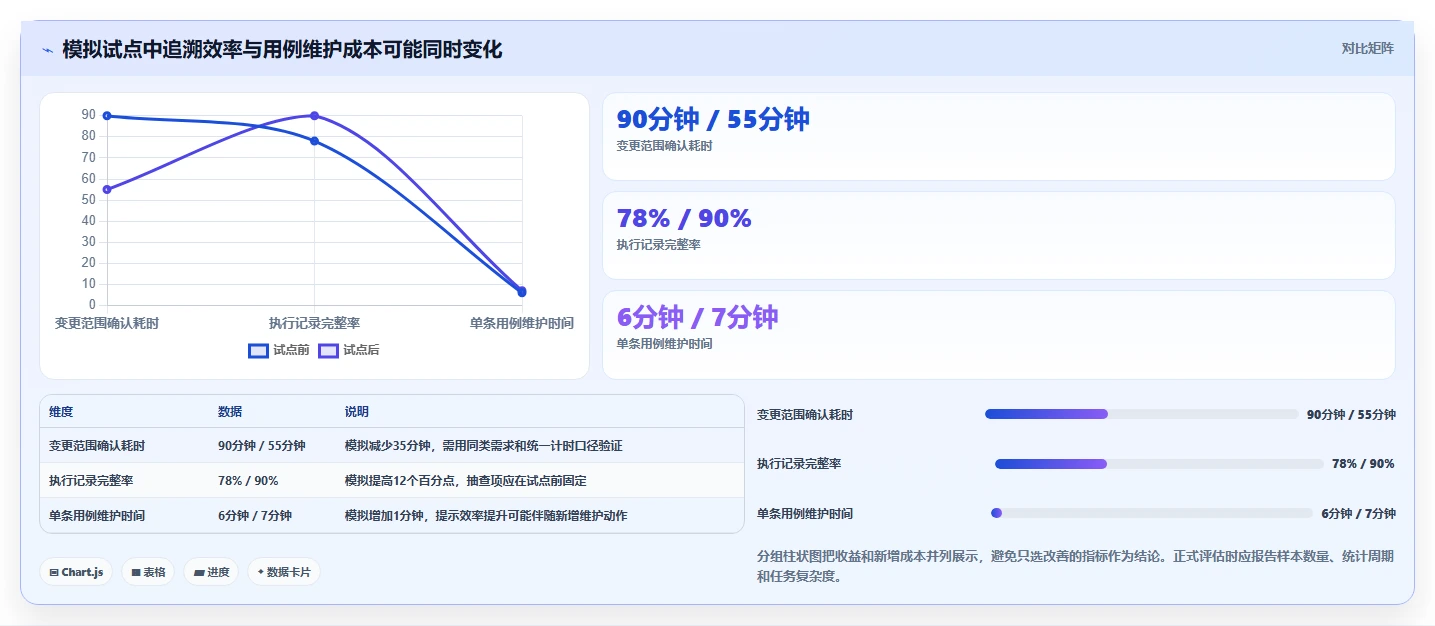Click x-axis label 执行记录完整率 under chart
The width and height of the screenshot is (1435, 626).
[x=314, y=323]
